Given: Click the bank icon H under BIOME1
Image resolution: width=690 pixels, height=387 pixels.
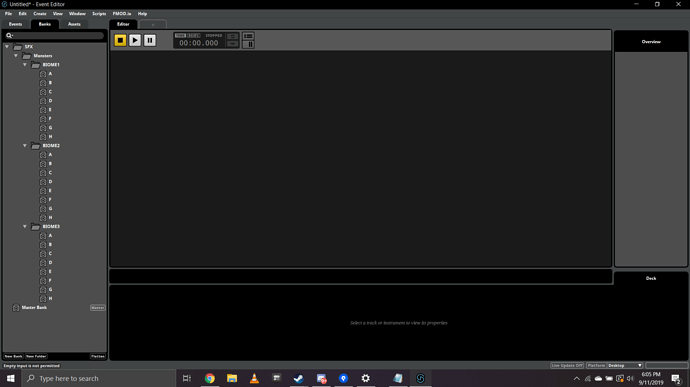Looking at the screenshot, I should tap(43, 137).
